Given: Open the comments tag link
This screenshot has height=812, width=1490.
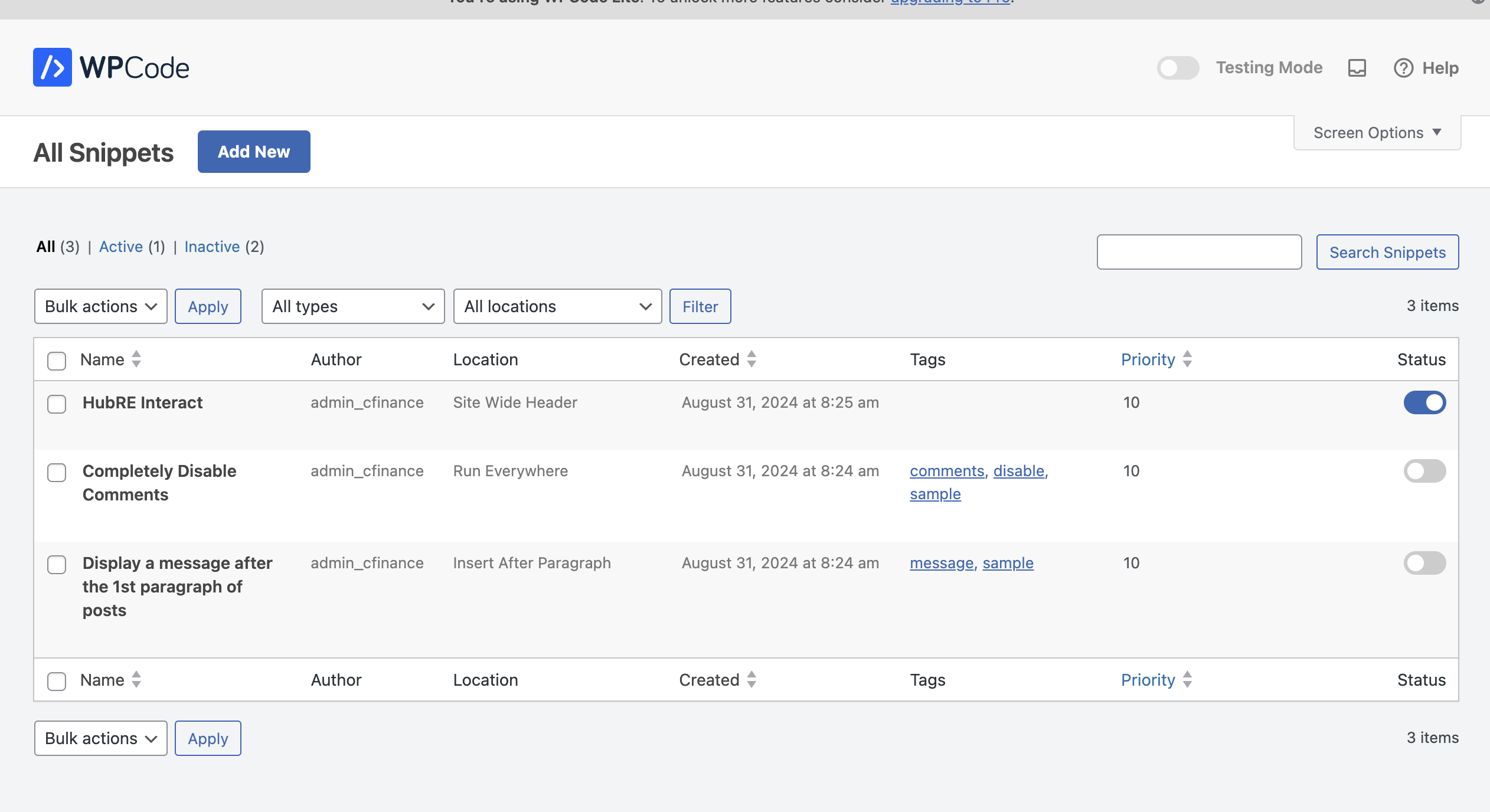Looking at the screenshot, I should (x=947, y=471).
